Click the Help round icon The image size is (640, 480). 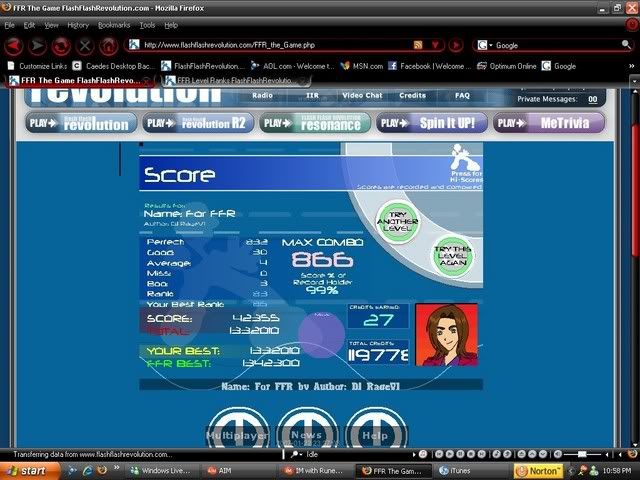[376, 434]
